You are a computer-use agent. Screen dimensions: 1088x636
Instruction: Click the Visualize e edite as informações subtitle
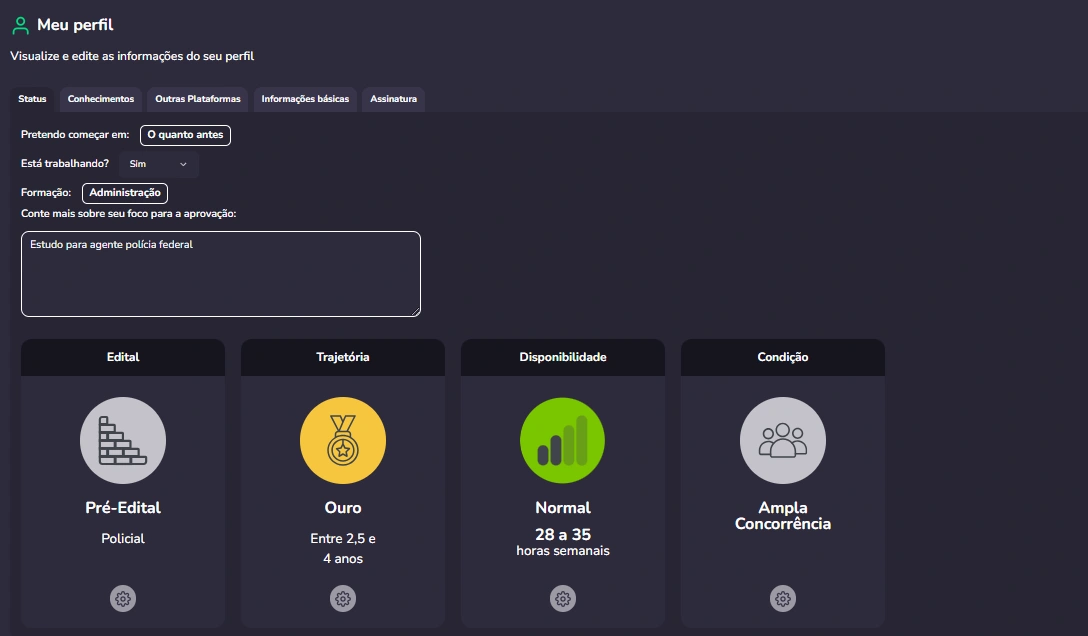132,56
